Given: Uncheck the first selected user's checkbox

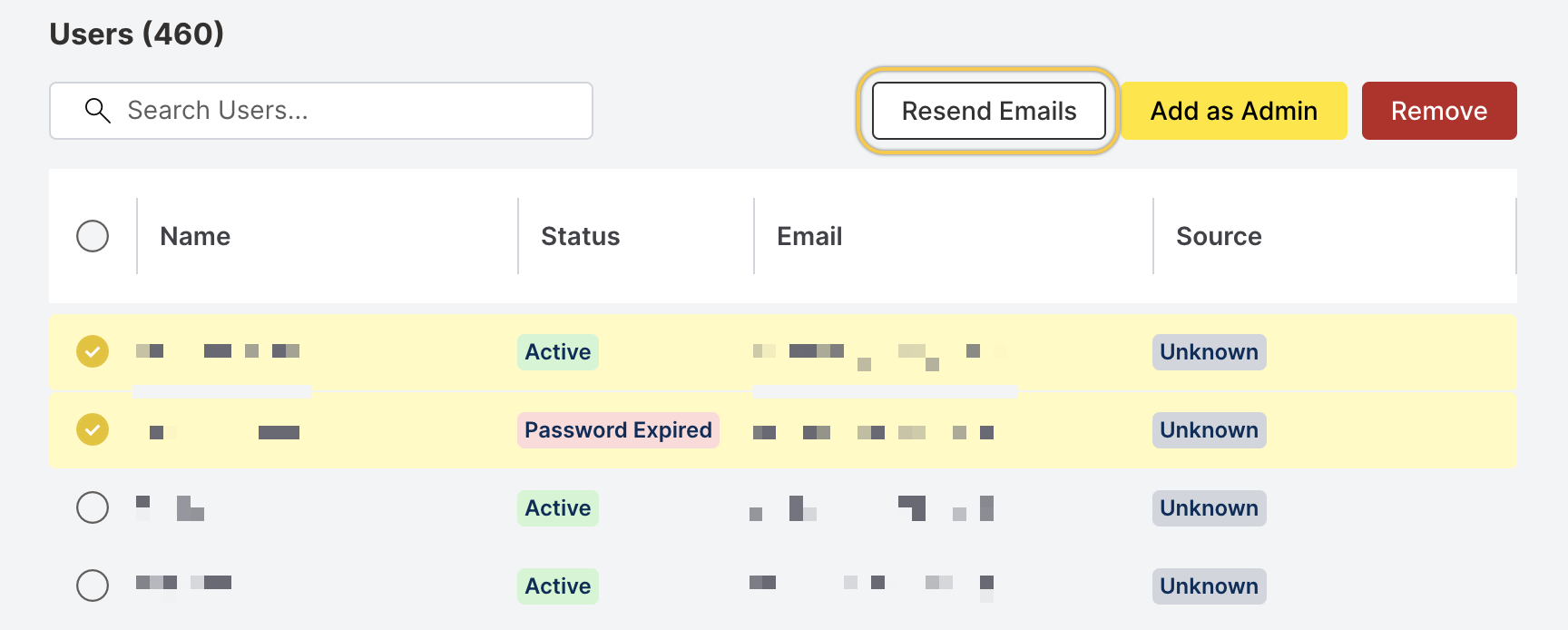Looking at the screenshot, I should 93,351.
